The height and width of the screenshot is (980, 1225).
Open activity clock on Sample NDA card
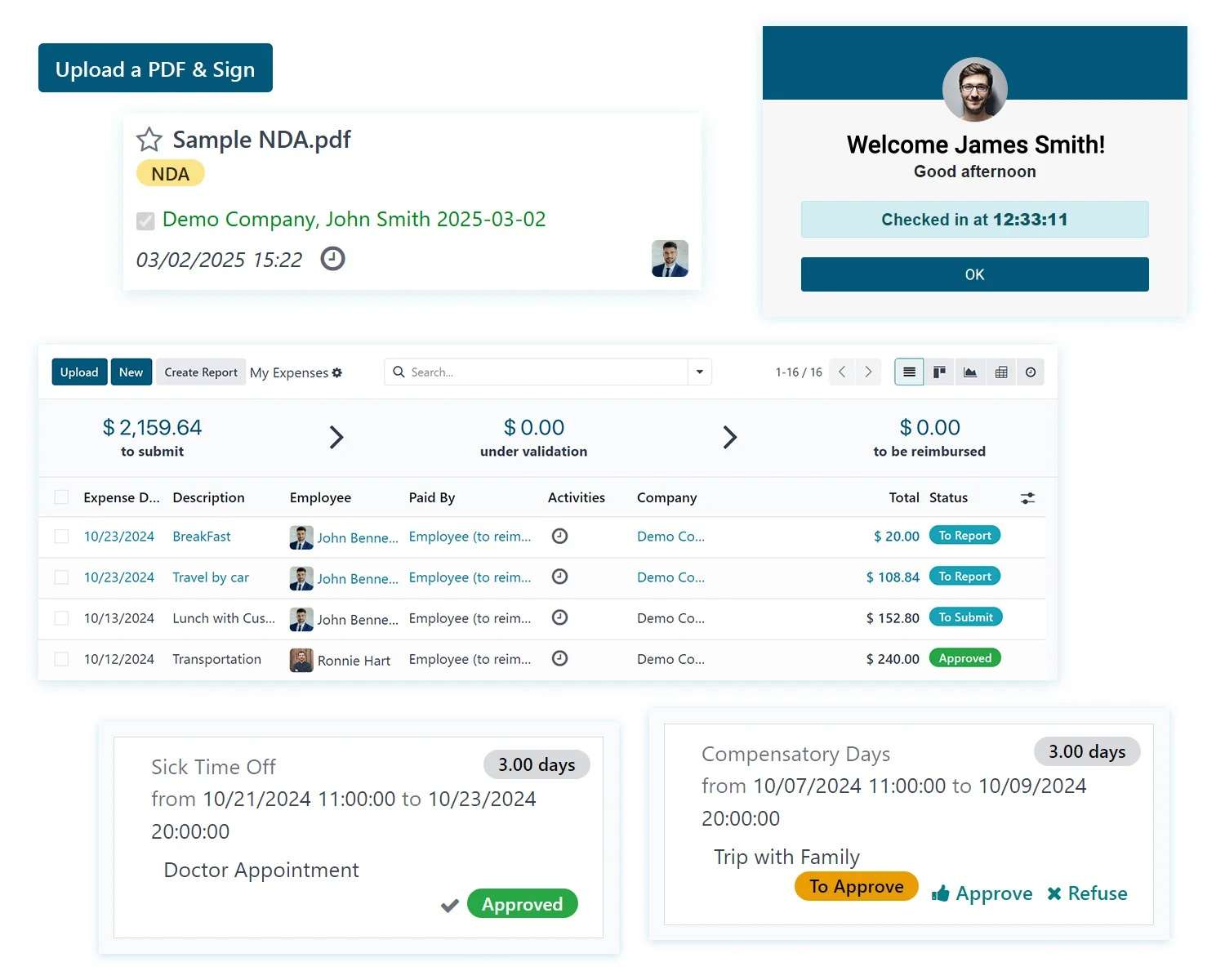click(x=332, y=259)
